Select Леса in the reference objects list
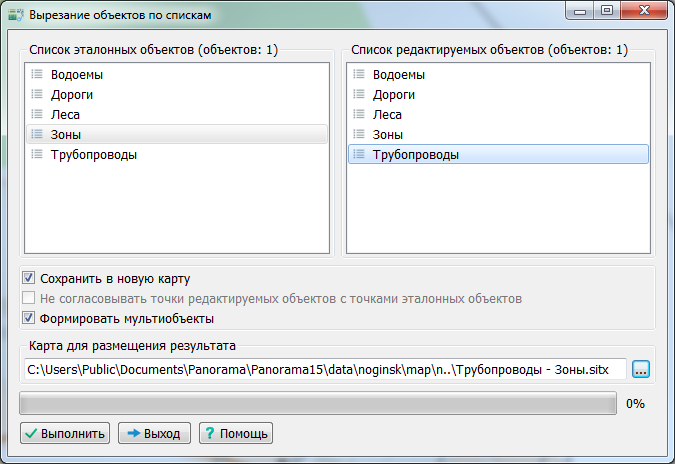The width and height of the screenshot is (675, 464). (66, 114)
